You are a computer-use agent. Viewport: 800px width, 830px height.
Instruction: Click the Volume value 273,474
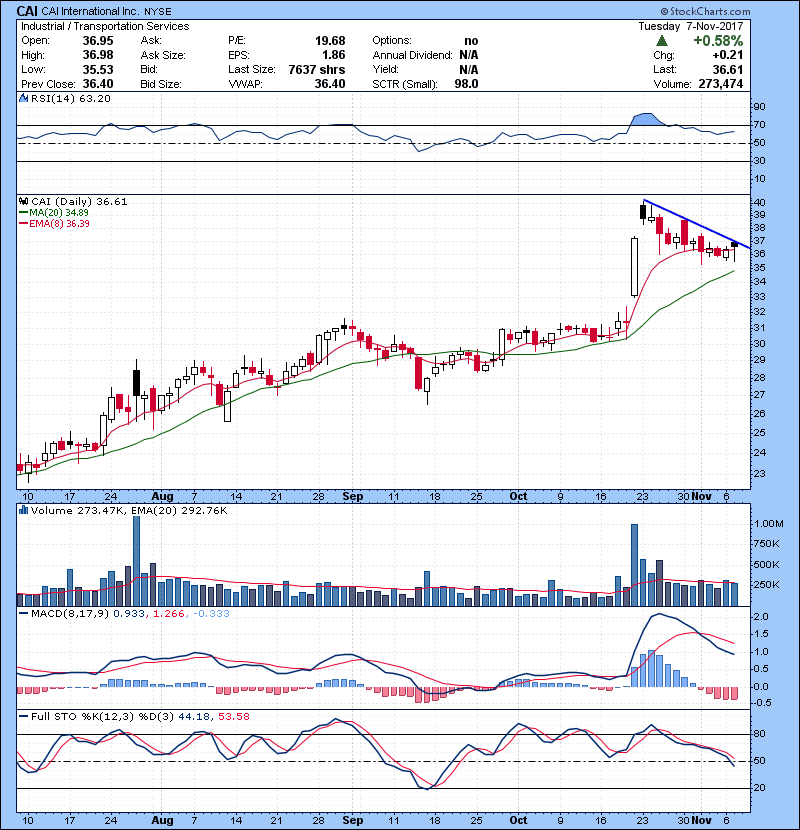721,84
